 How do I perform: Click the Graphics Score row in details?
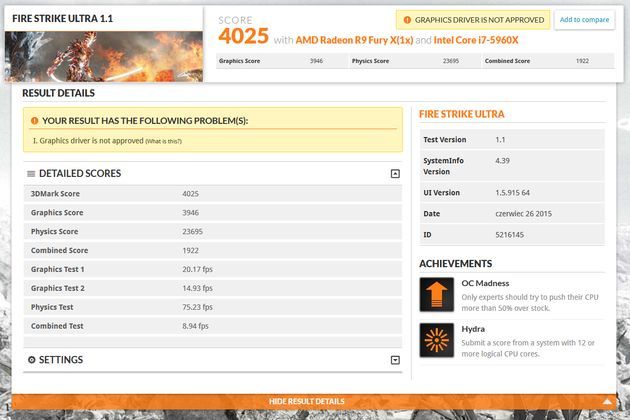click(x=213, y=213)
